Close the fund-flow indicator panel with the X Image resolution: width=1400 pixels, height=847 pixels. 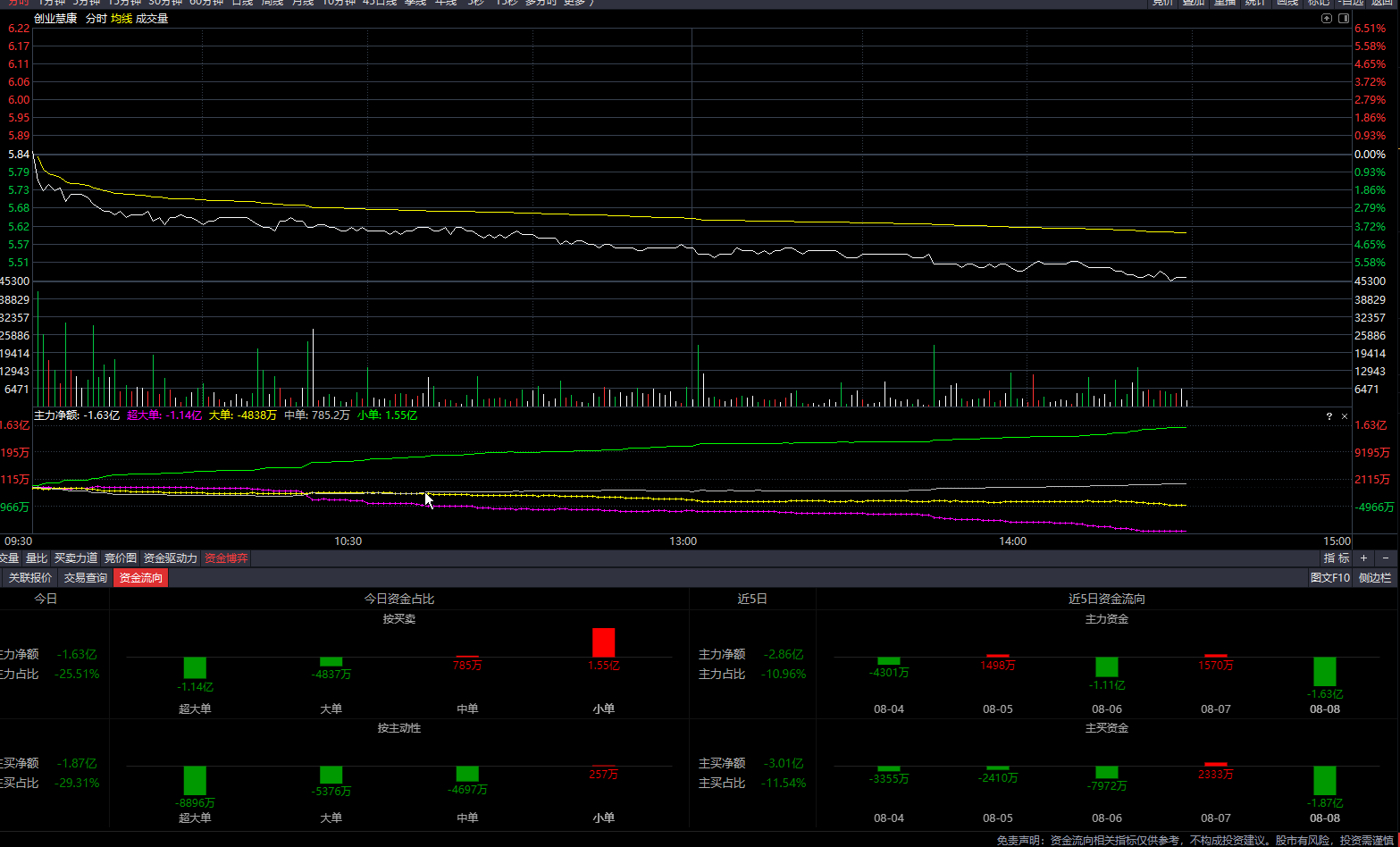pos(1345,416)
